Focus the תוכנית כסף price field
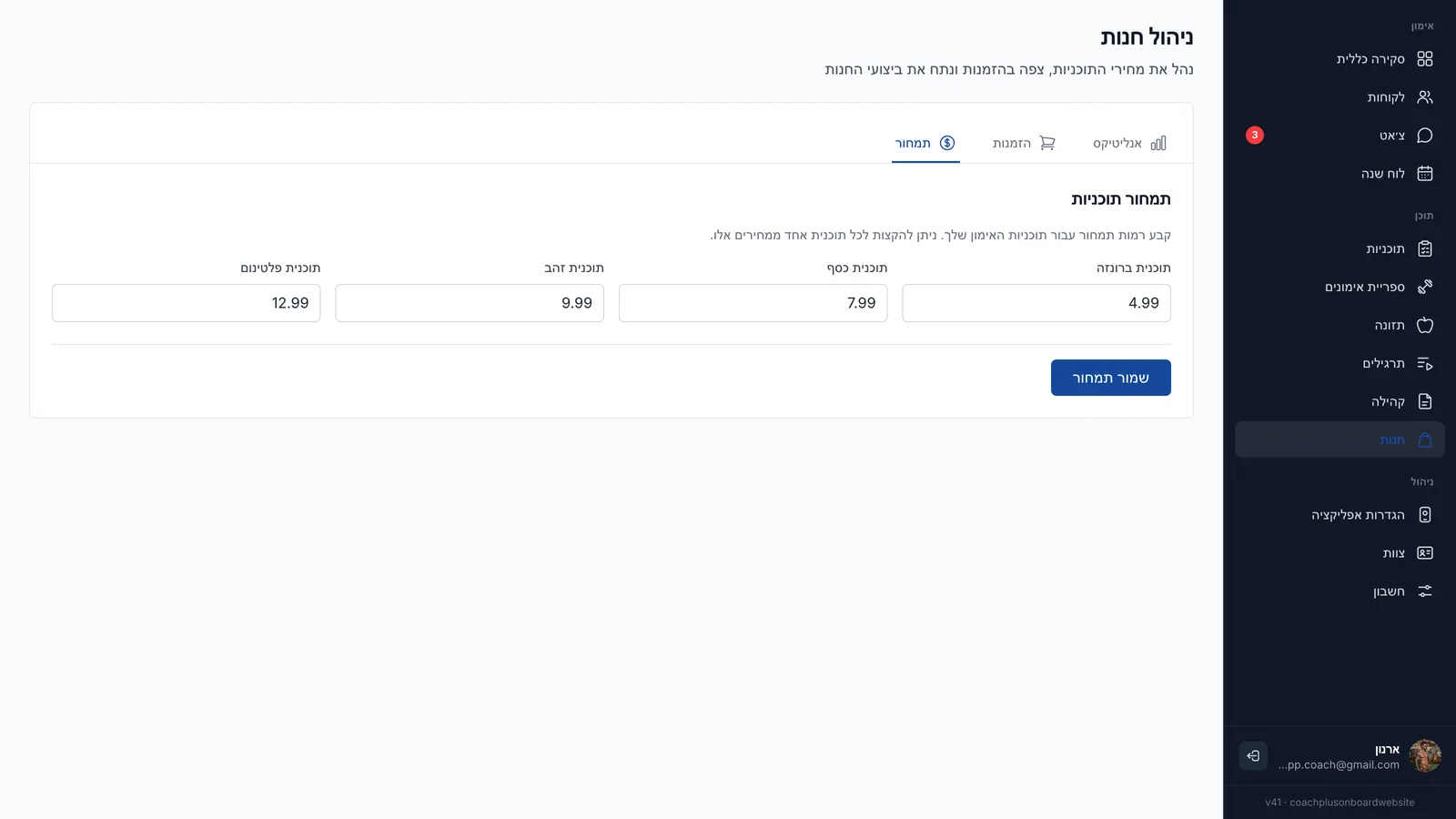 point(753,303)
